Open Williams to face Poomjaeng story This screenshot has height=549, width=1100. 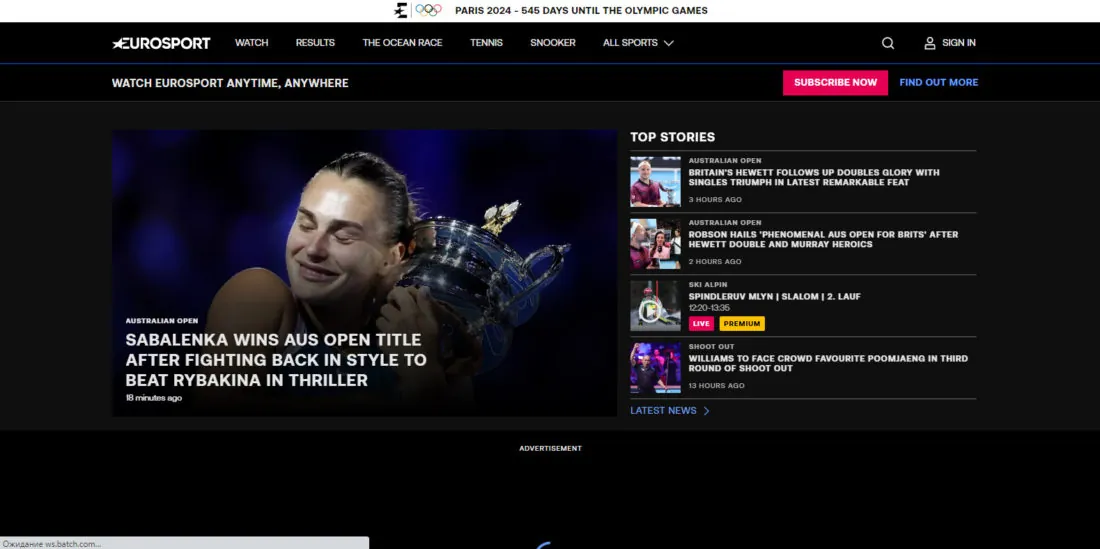[828, 363]
